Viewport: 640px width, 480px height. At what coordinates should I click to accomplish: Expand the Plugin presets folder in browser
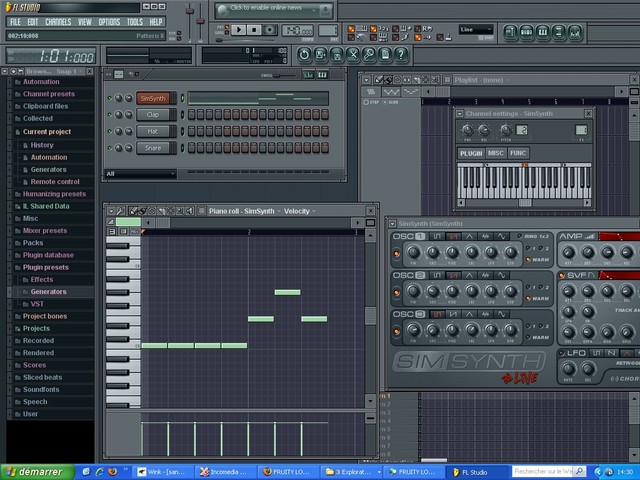click(45, 267)
